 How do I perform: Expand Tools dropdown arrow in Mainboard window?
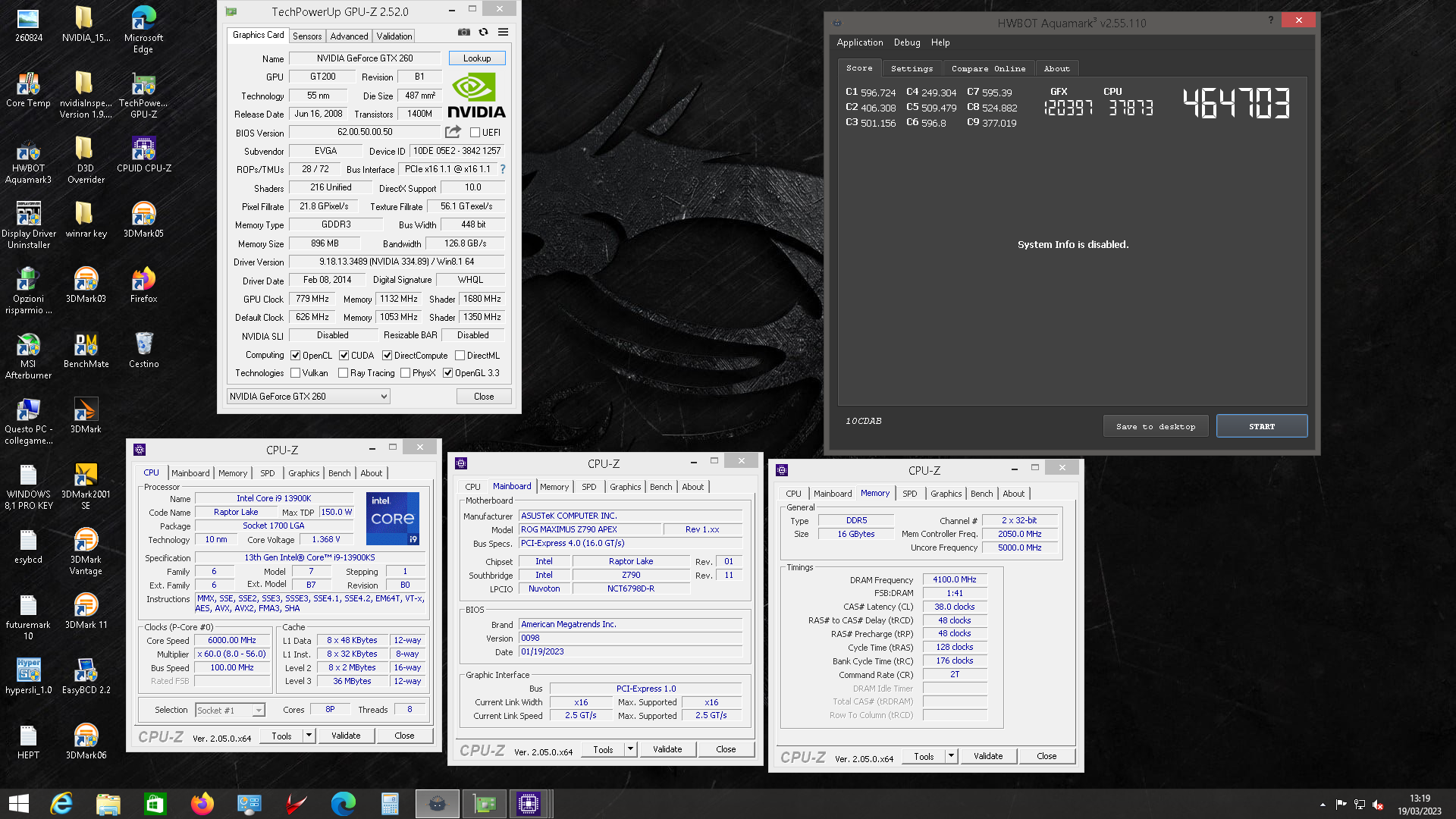point(630,749)
